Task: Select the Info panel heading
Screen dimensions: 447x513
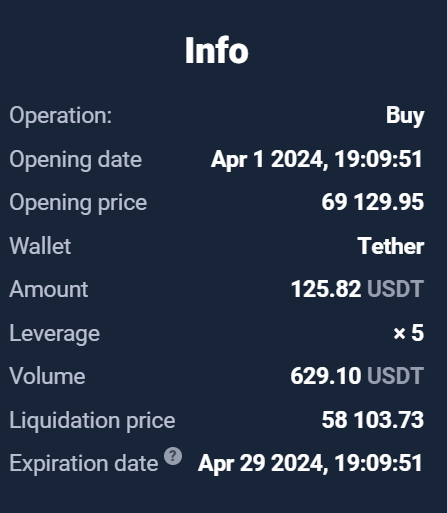Action: click(x=217, y=51)
